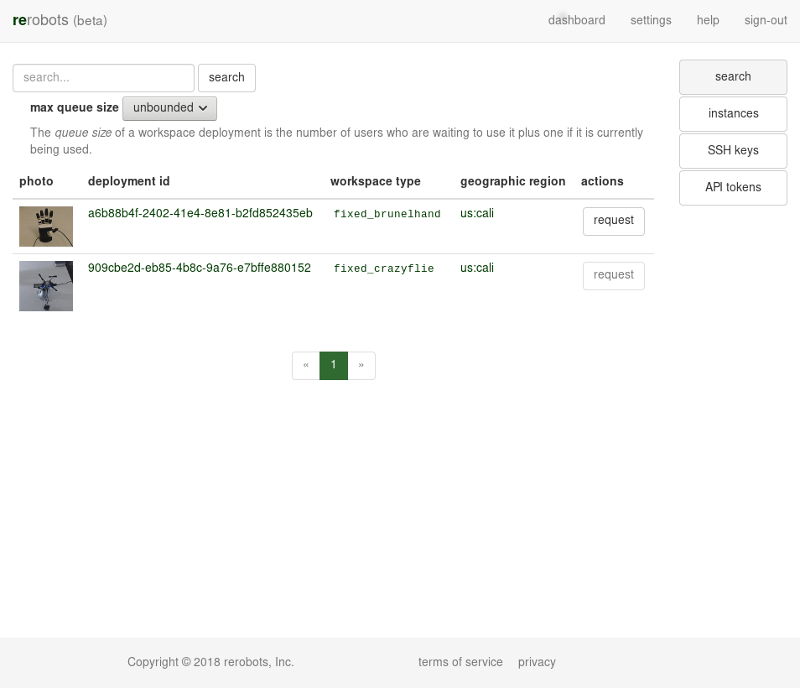Image resolution: width=800 pixels, height=688 pixels.
Task: Go to next page with » arrow
Action: pos(361,365)
